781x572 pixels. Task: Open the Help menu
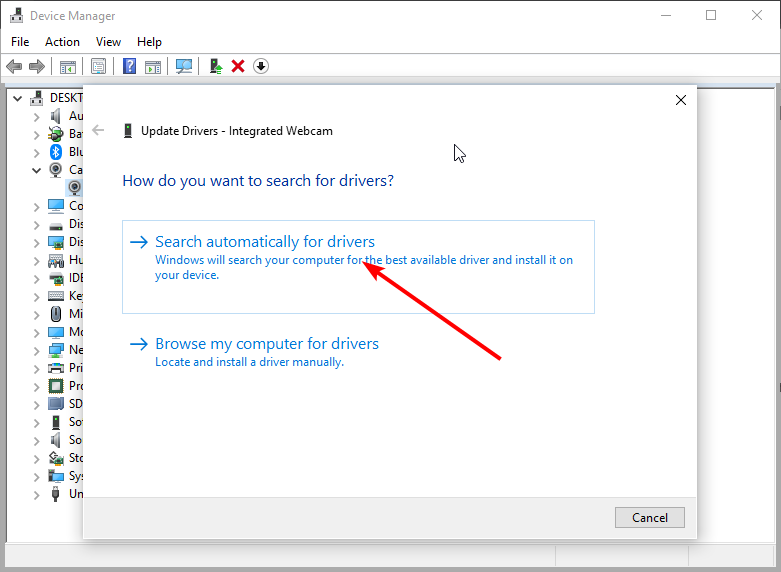pyautogui.click(x=149, y=42)
